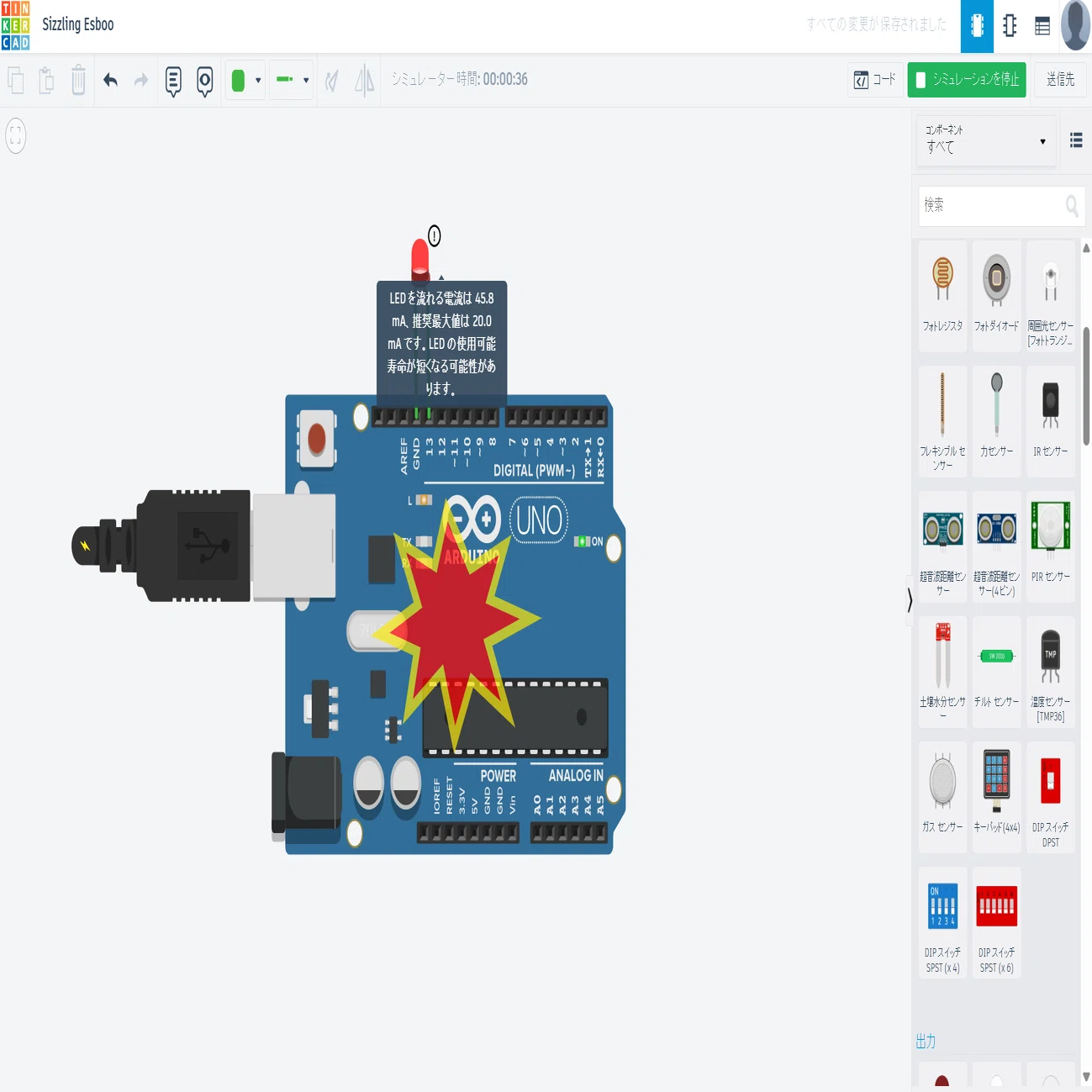
Task: Collapse the components side panel
Action: (x=910, y=600)
